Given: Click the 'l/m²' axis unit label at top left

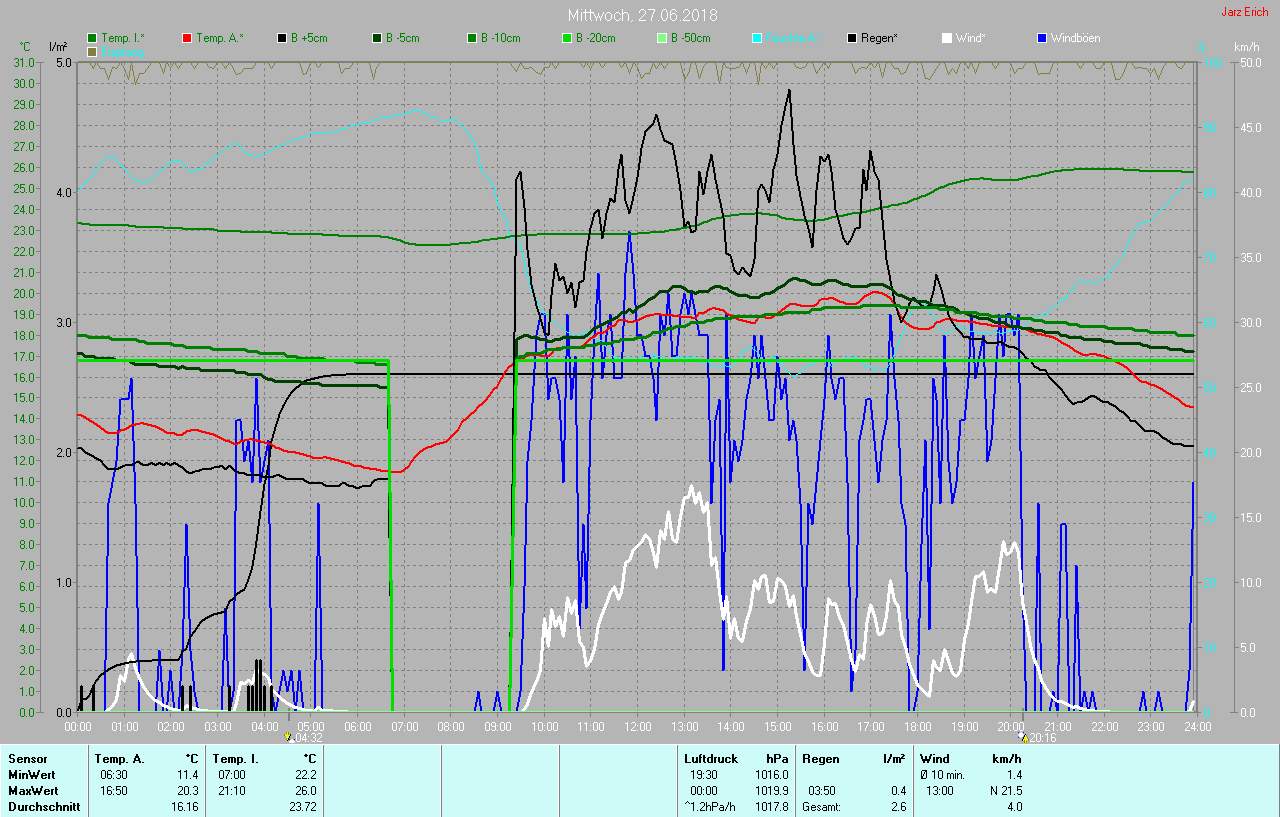Looking at the screenshot, I should 58,47.
